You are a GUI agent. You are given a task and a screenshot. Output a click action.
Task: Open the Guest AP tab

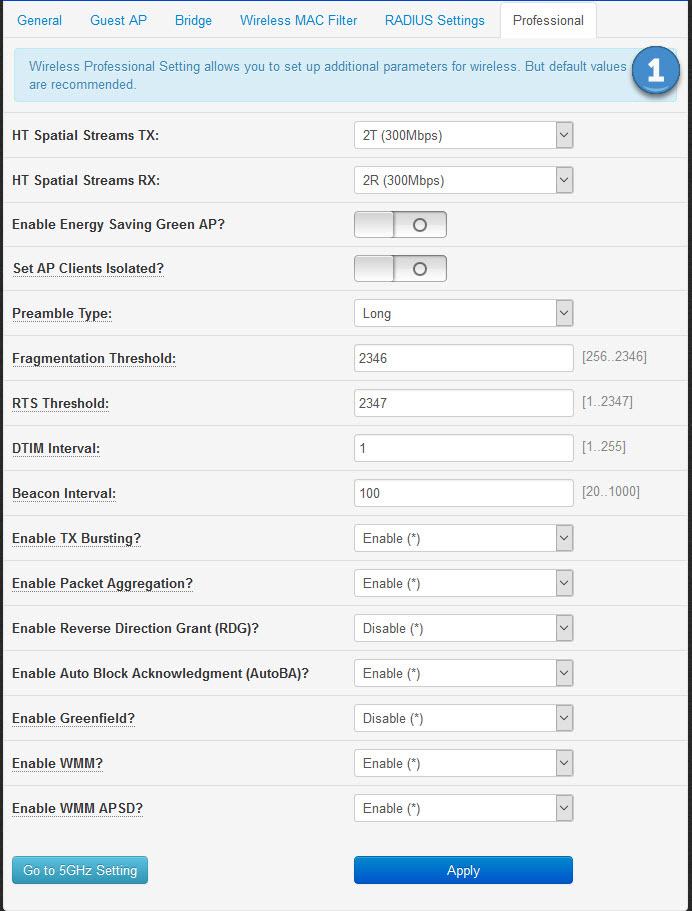119,20
